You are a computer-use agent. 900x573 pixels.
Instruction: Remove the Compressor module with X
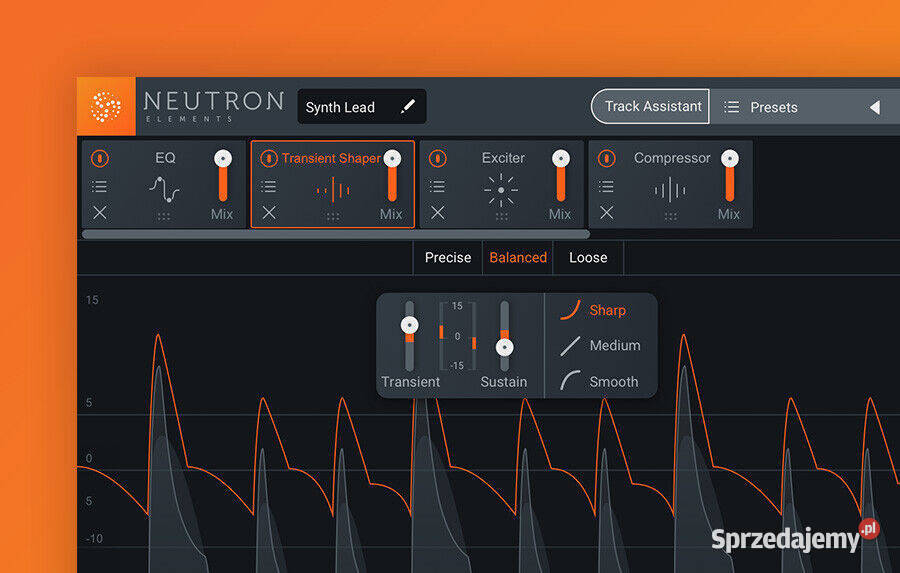coord(607,212)
